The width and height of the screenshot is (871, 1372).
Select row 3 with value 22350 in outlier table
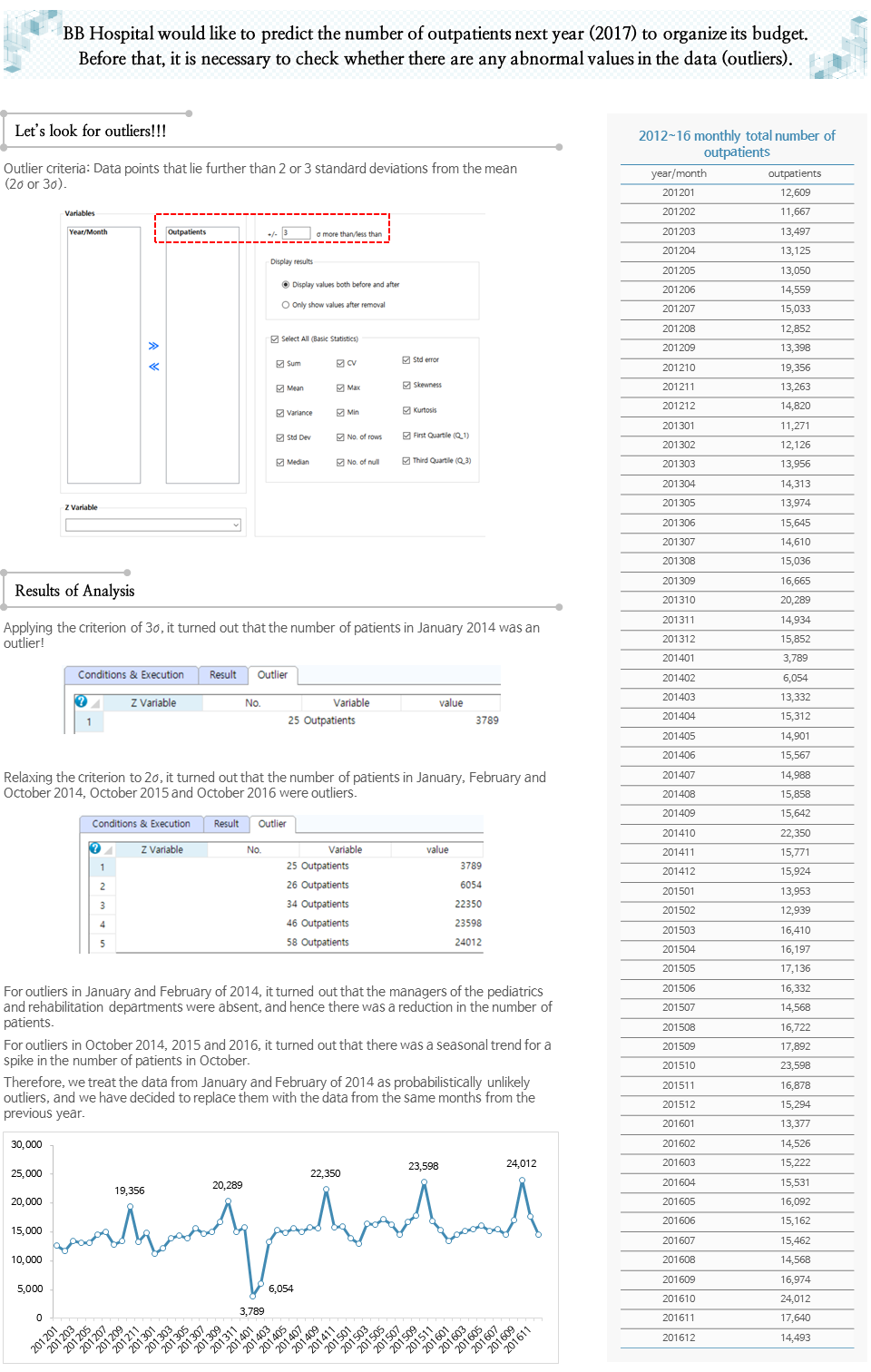coord(286,905)
